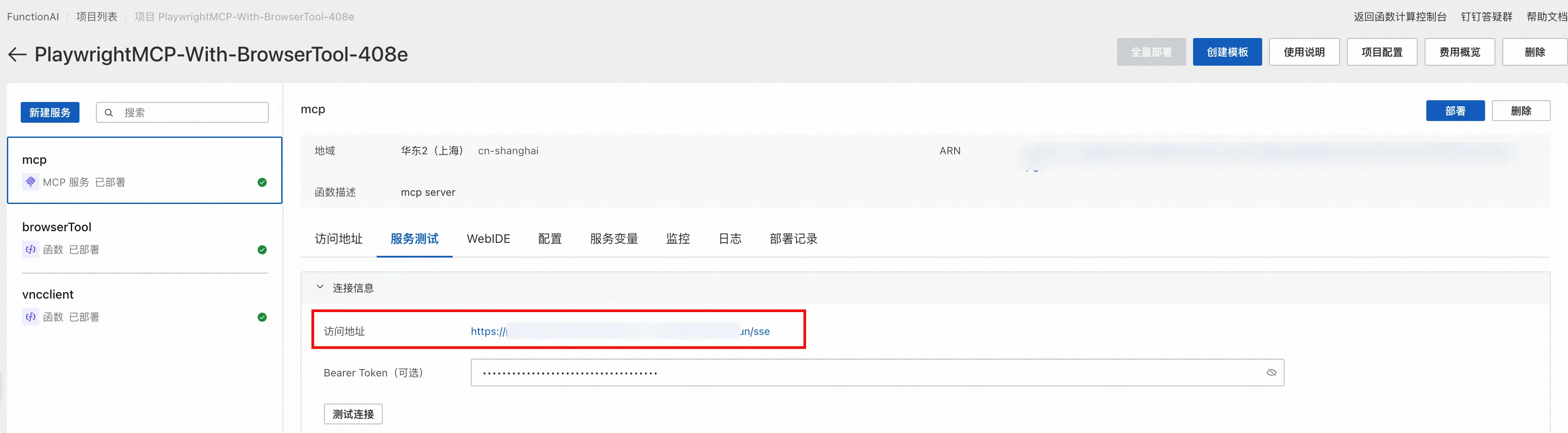This screenshot has width=1568, height=433.
Task: Navigate to 项目列表 via the breadcrumb
Action: [x=97, y=16]
